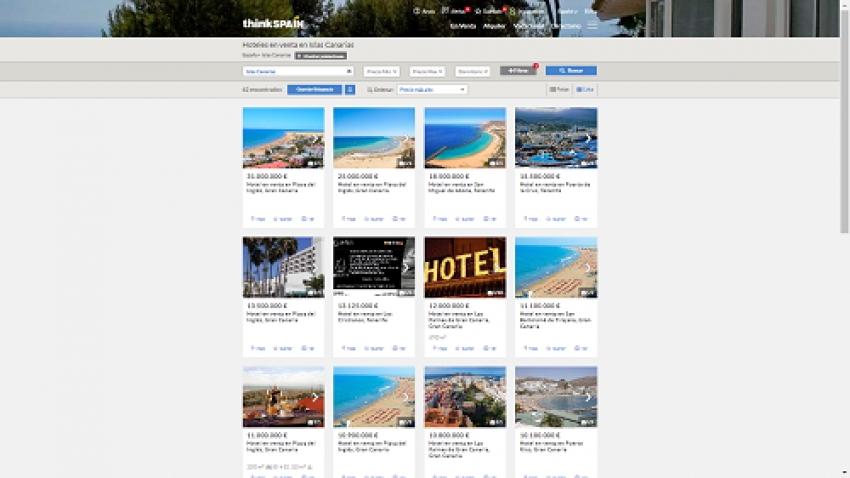Next photo arrow on the 11.000.000 € terrace listing
The image size is (850, 478).
click(x=315, y=397)
